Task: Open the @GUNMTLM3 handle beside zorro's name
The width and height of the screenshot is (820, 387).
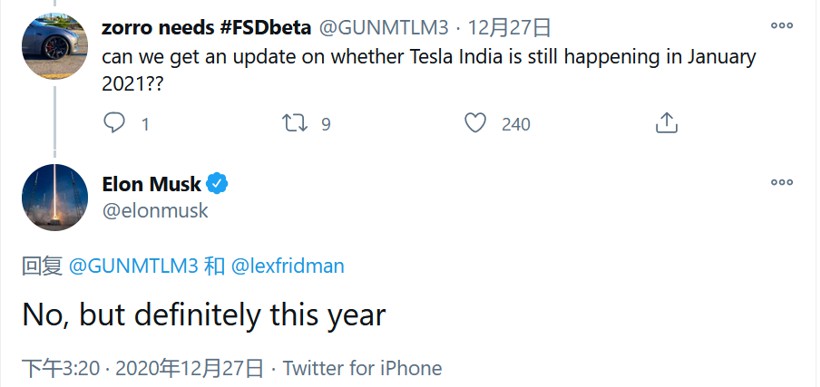Action: pos(383,27)
